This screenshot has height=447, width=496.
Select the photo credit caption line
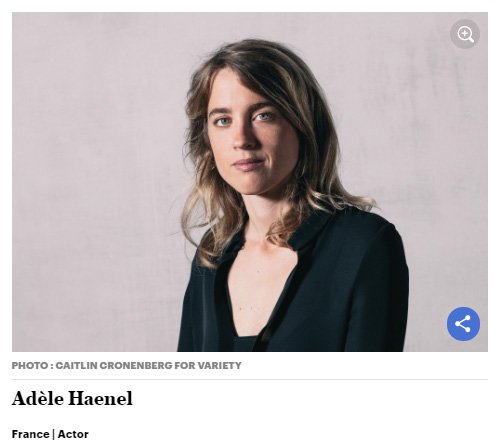tap(126, 365)
